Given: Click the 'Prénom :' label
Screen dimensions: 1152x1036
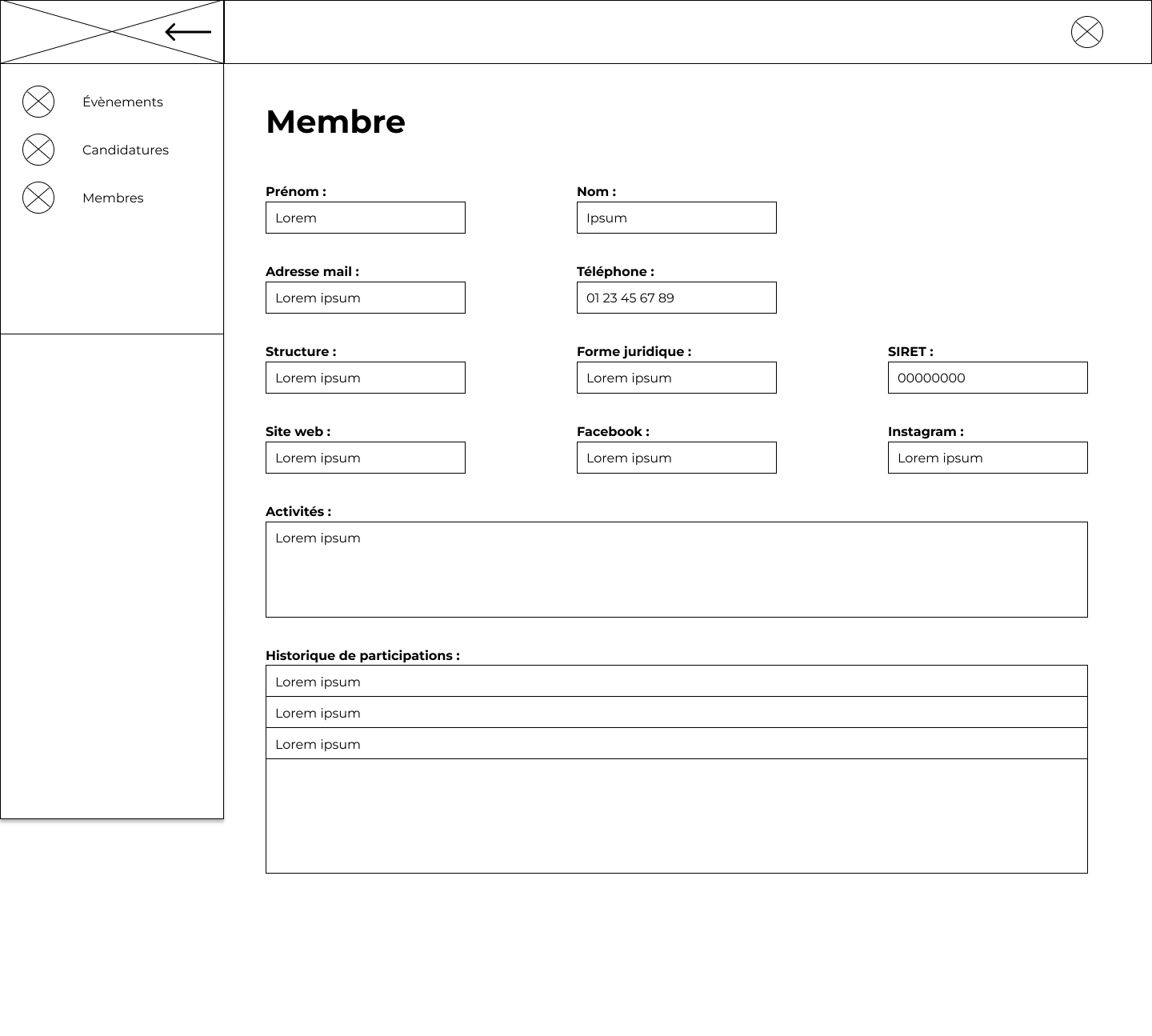Looking at the screenshot, I should point(296,191).
